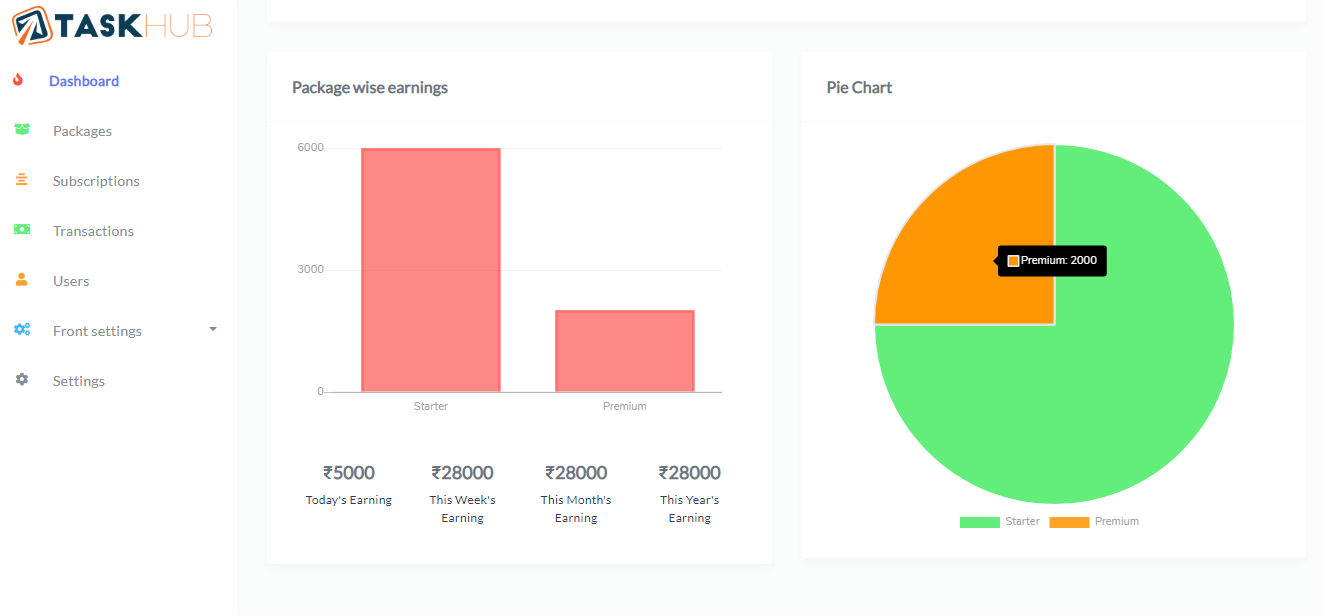Image resolution: width=1325 pixels, height=615 pixels.
Task: Open the Users page link
Action: click(70, 281)
